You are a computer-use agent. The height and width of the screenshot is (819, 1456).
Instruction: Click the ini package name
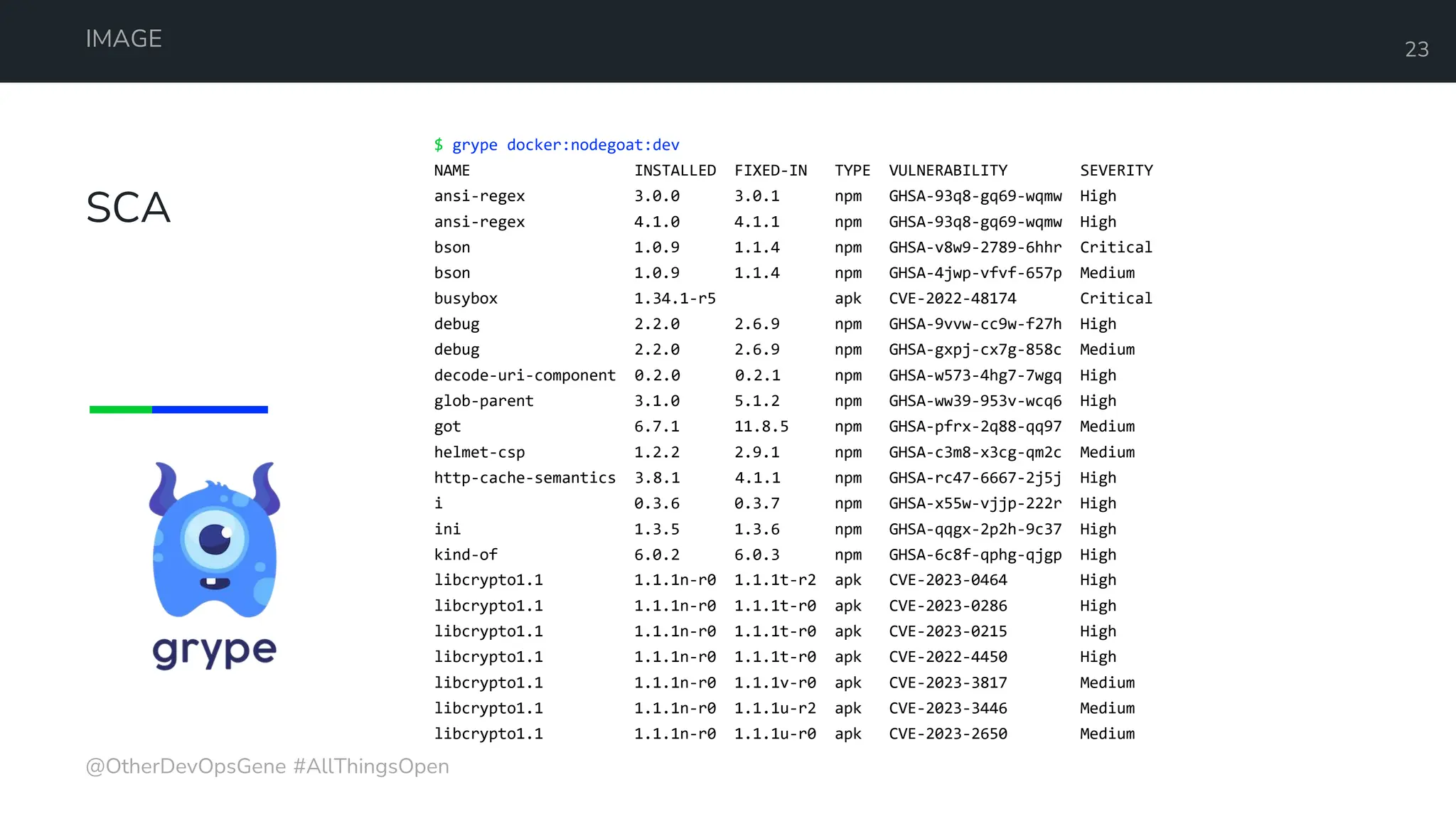tap(447, 529)
